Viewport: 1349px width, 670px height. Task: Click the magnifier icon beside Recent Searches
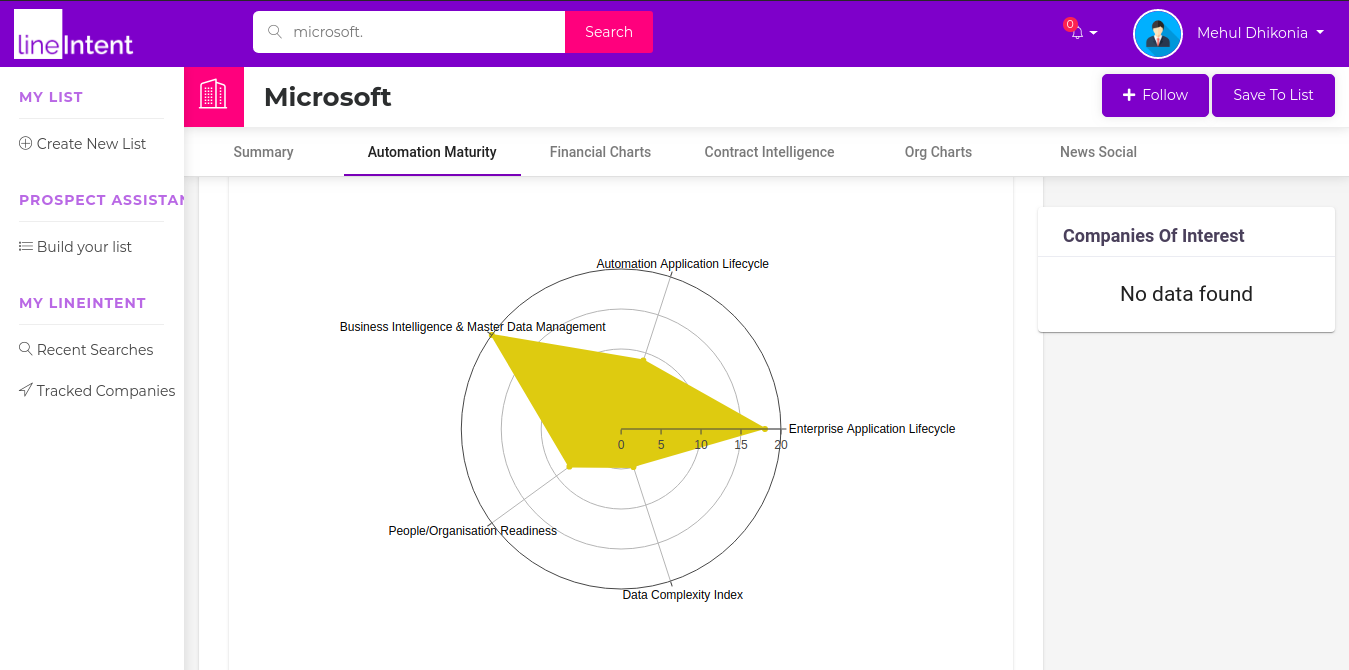click(x=26, y=349)
